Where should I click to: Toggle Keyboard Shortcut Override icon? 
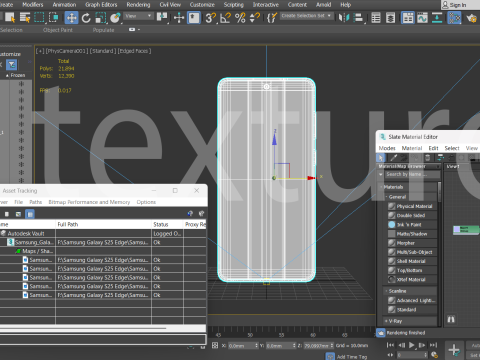[194, 17]
